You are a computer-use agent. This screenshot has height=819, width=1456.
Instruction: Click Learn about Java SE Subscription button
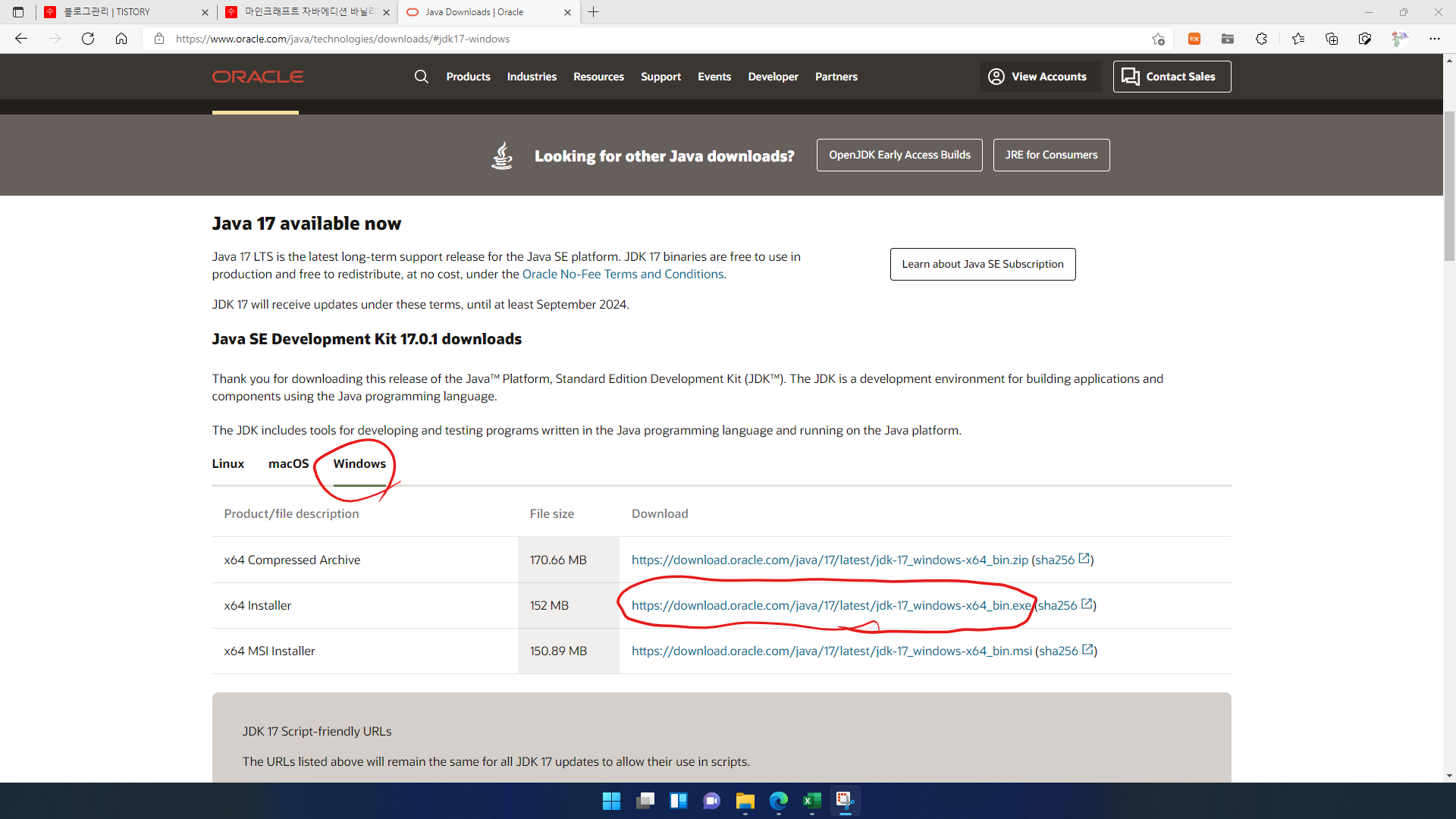[x=982, y=264]
